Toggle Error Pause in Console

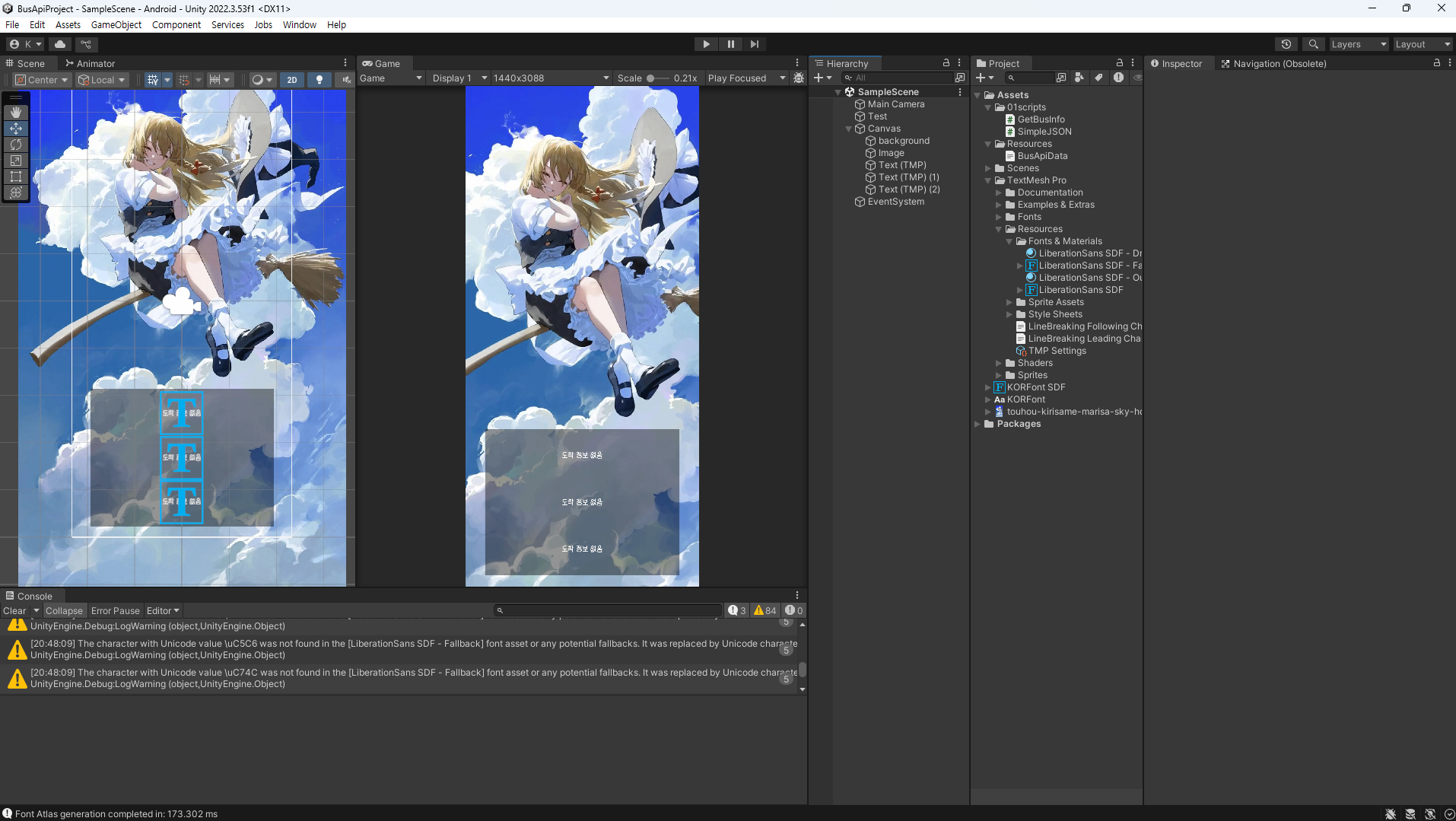click(x=116, y=611)
